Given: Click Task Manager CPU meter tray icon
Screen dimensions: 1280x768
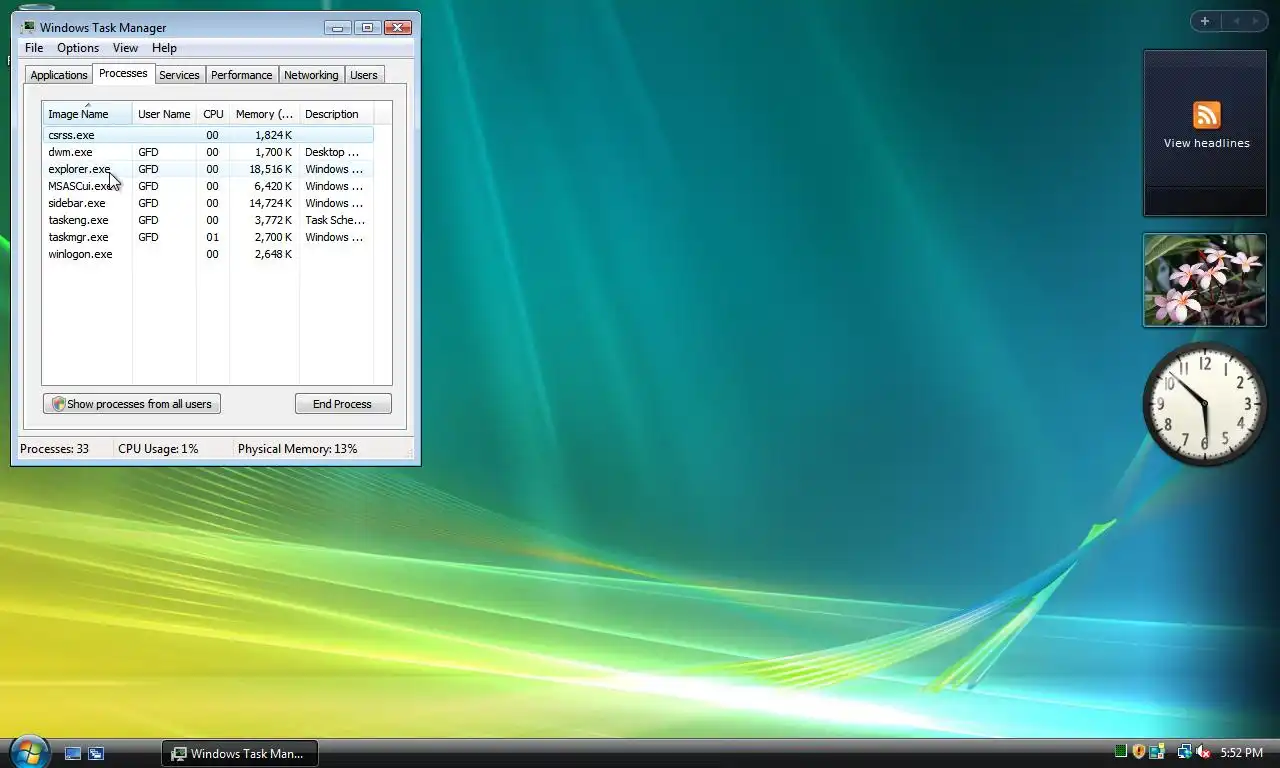Looking at the screenshot, I should 1121,752.
